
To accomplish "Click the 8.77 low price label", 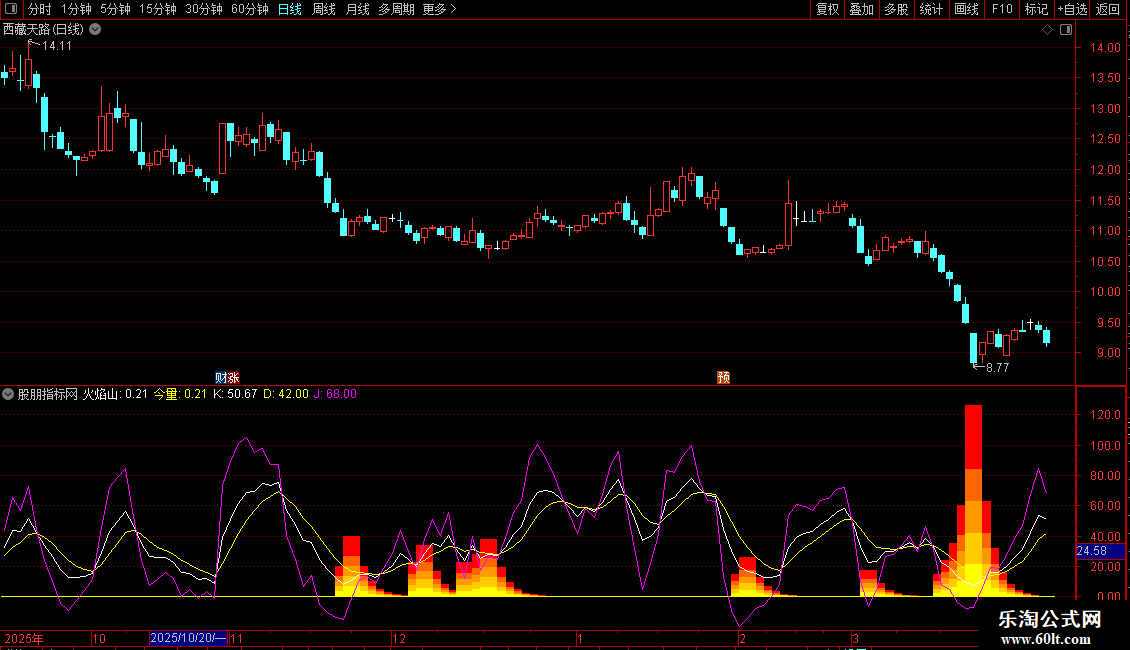I will [997, 368].
